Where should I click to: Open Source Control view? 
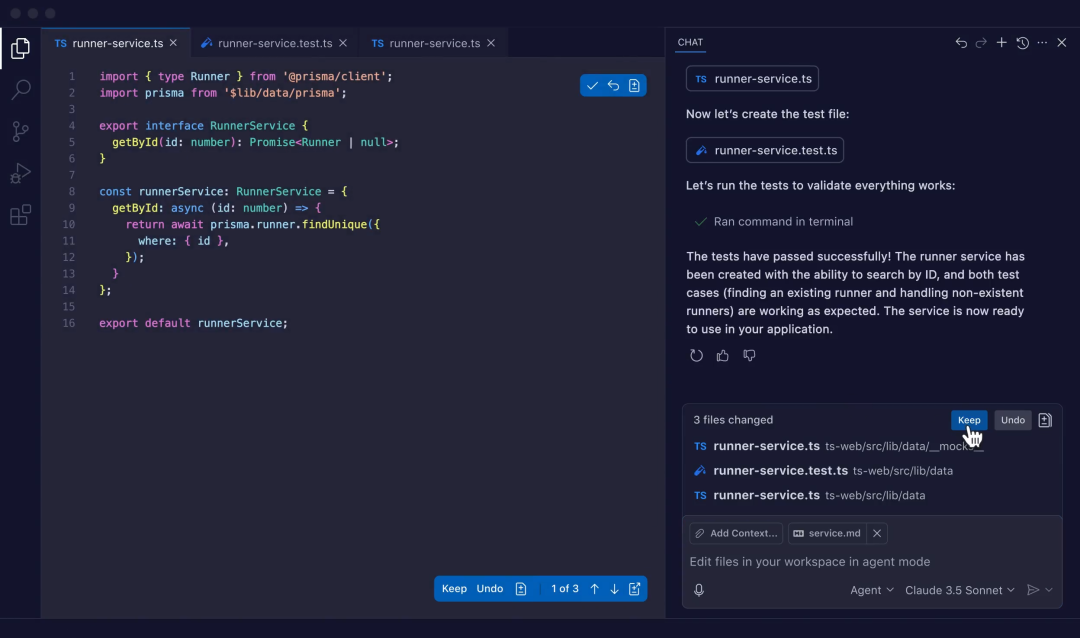(x=20, y=132)
